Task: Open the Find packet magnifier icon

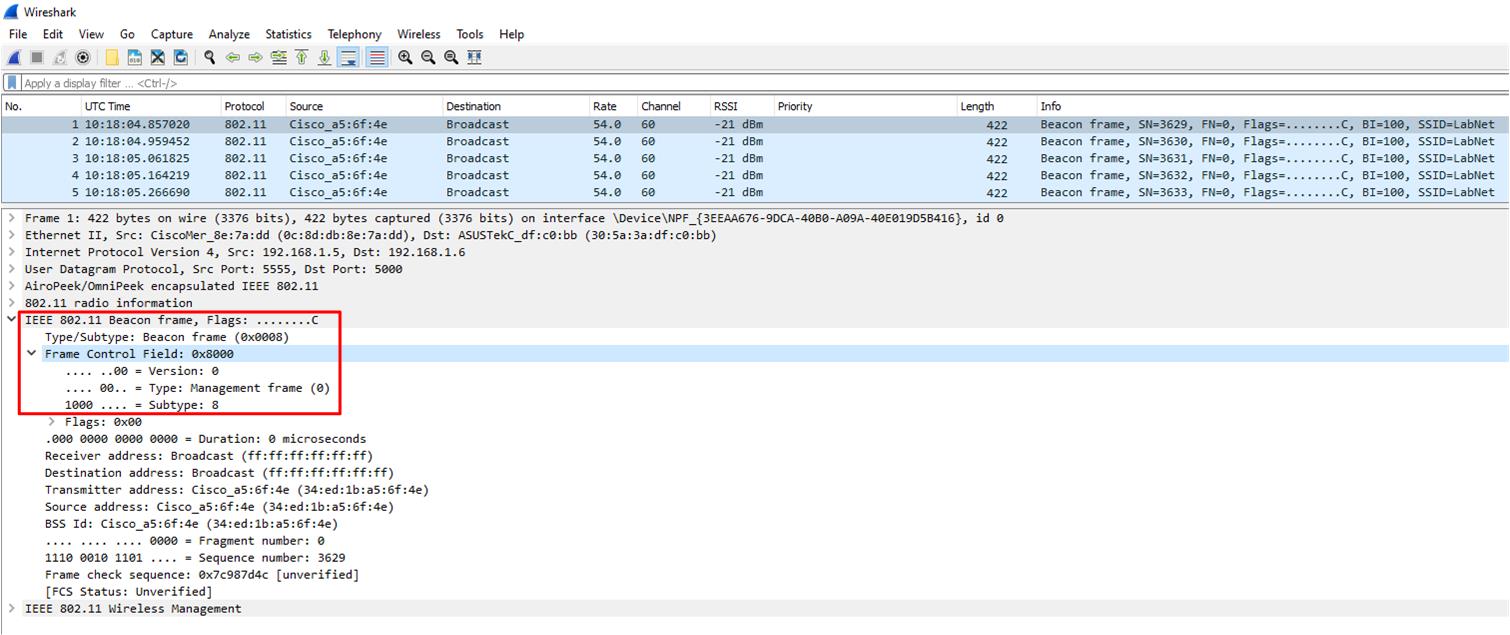Action: (211, 57)
